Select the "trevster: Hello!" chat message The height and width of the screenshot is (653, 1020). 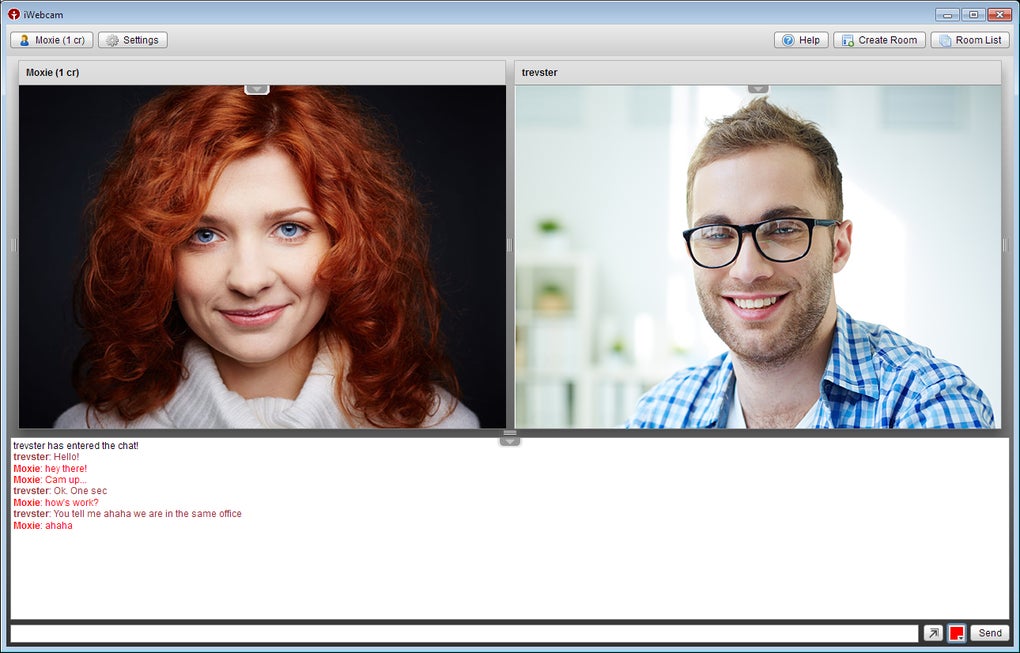(x=46, y=457)
